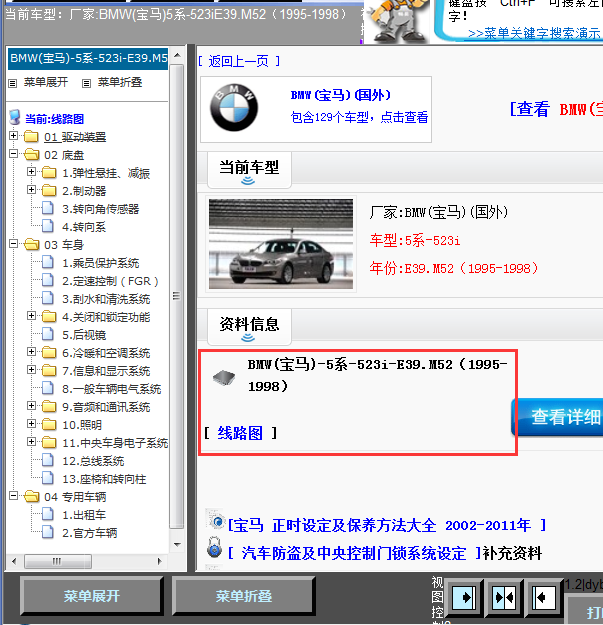Expand the 01 驱动装置 tree node
Screen dimensions: 603x625
click(x=14, y=136)
